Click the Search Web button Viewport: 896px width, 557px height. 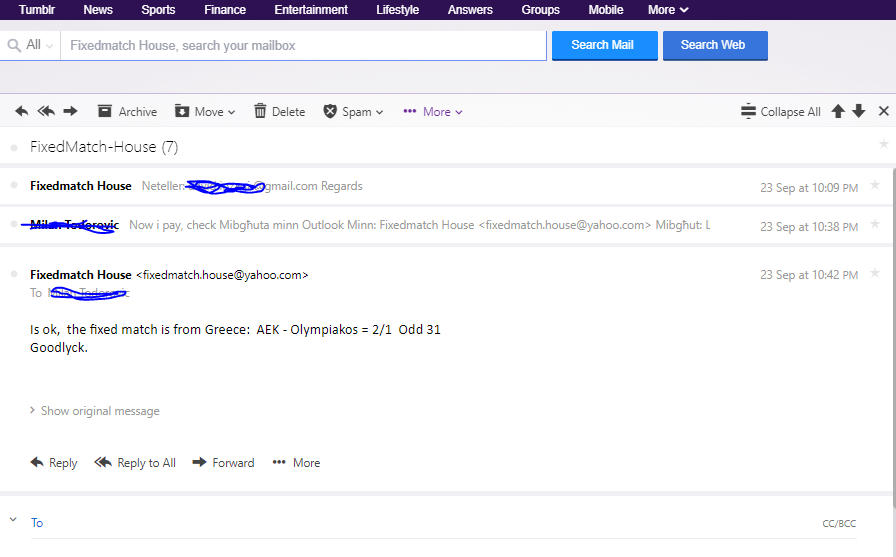(x=715, y=45)
